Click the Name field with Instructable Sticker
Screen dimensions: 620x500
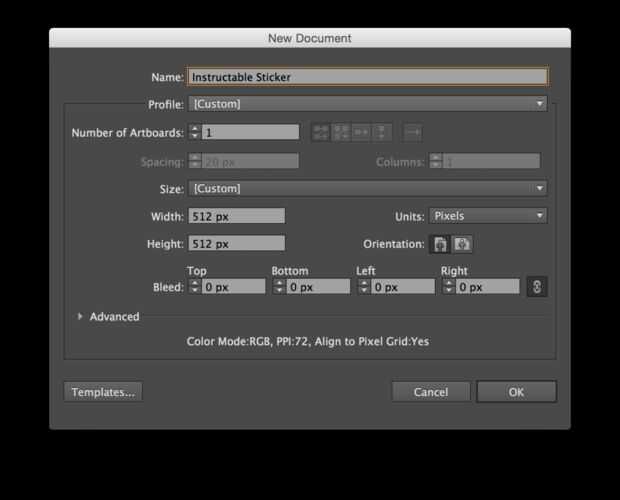[x=367, y=77]
